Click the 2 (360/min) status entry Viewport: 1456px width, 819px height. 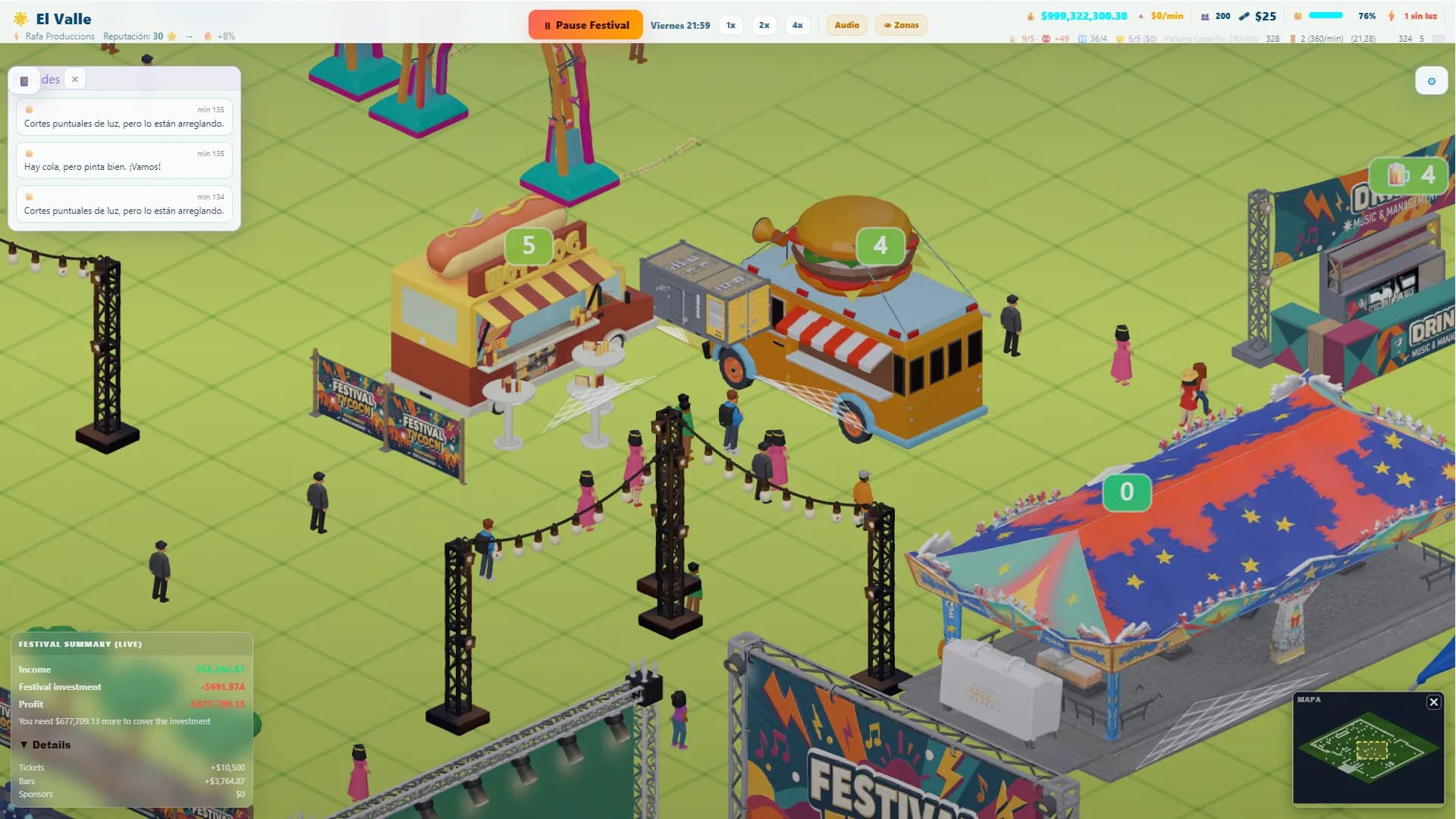[1317, 39]
